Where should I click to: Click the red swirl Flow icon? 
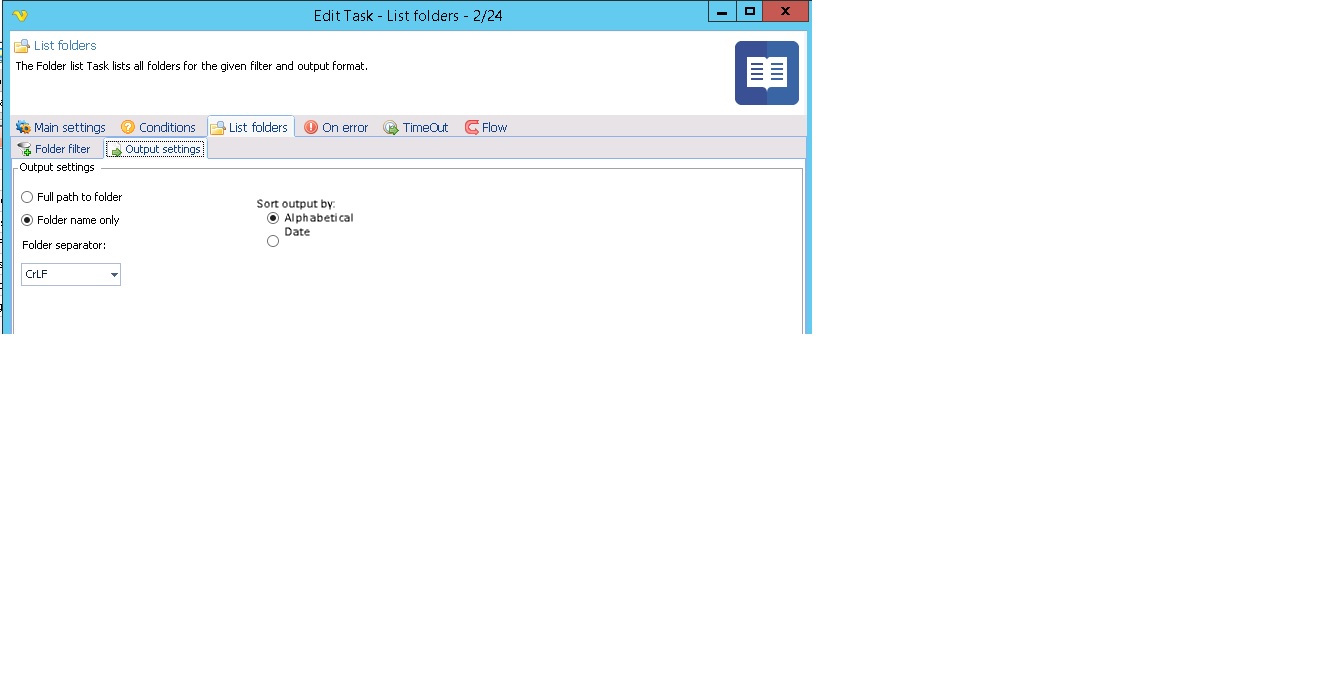[472, 128]
